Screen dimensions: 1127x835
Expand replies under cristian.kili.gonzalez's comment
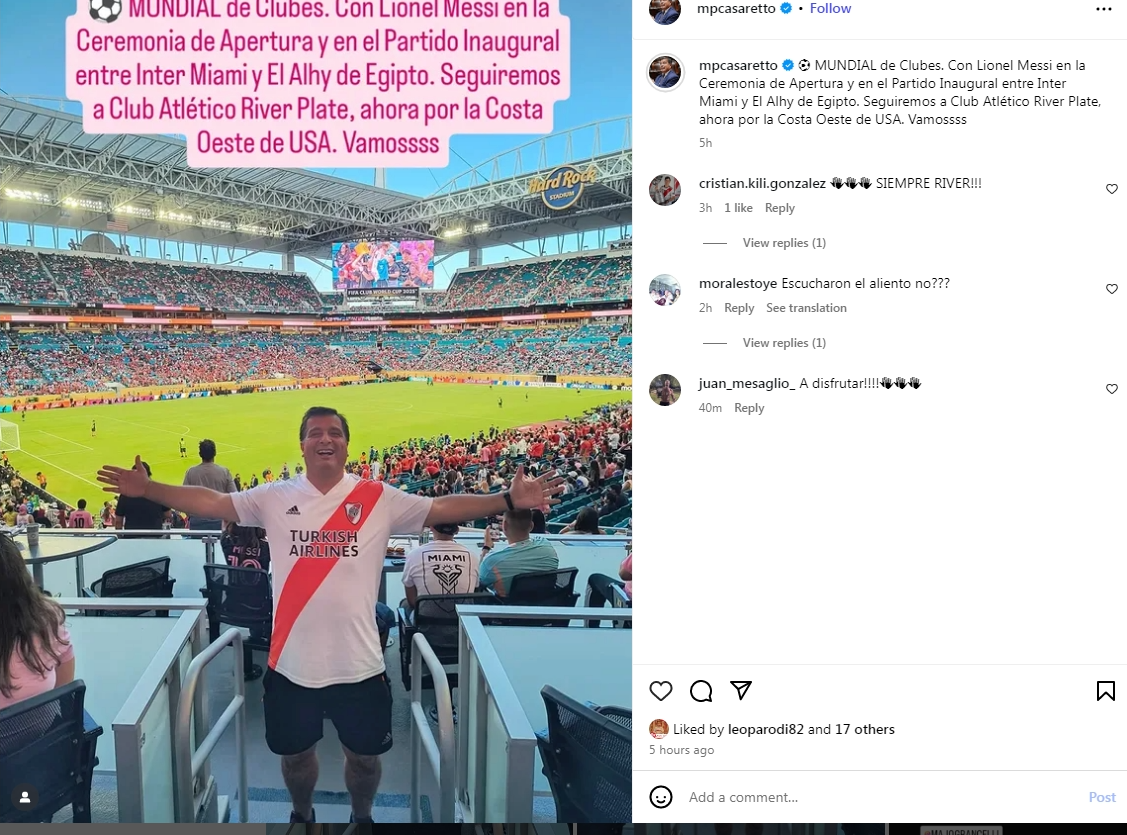click(784, 243)
